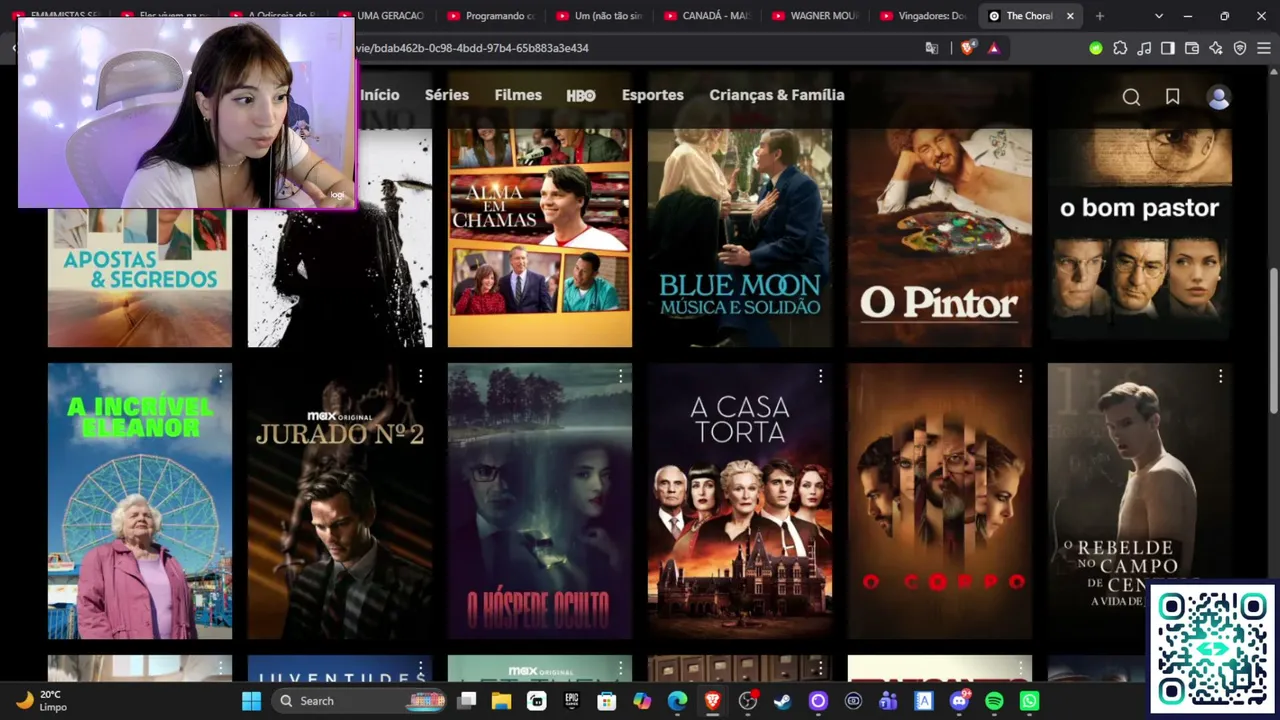Open the Brave VPN shield icon

click(x=1240, y=48)
